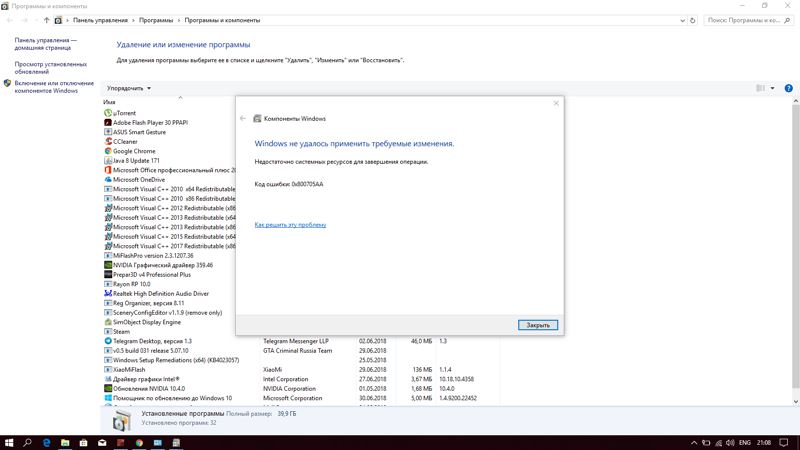Viewport: 800px width, 450px height.
Task: Open Просмотр установленных обновлений link
Action: click(51, 68)
